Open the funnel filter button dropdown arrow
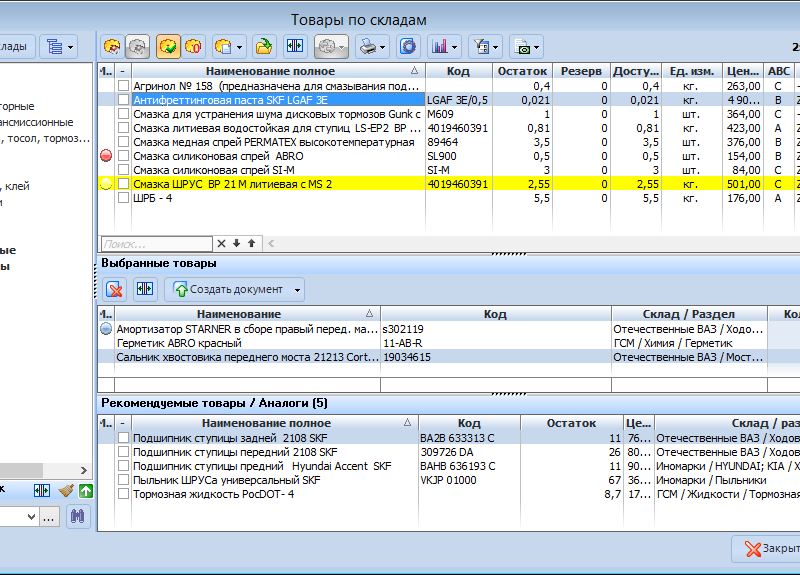The width and height of the screenshot is (800, 575). [496, 47]
